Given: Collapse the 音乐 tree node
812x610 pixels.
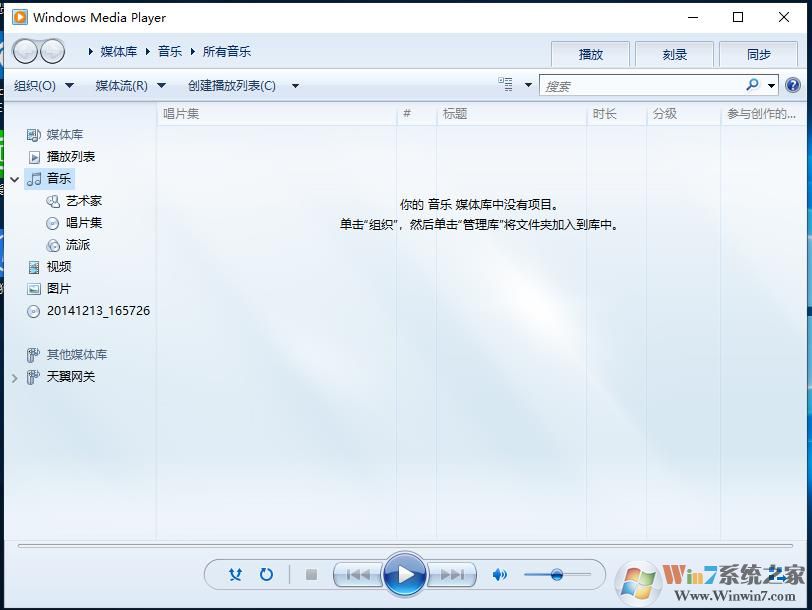Looking at the screenshot, I should (x=15, y=179).
